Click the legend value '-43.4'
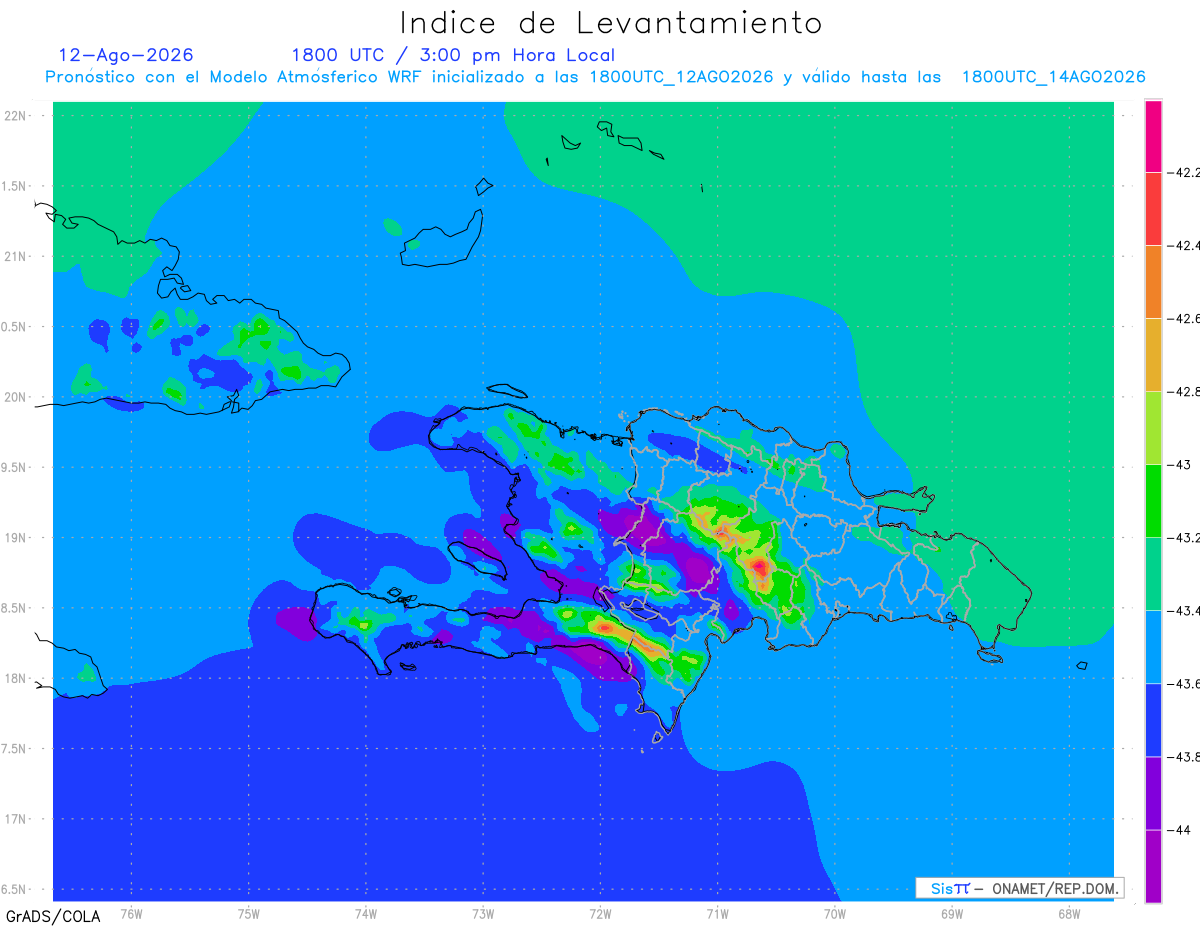Image resolution: width=1200 pixels, height=927 pixels. [x=1185, y=611]
